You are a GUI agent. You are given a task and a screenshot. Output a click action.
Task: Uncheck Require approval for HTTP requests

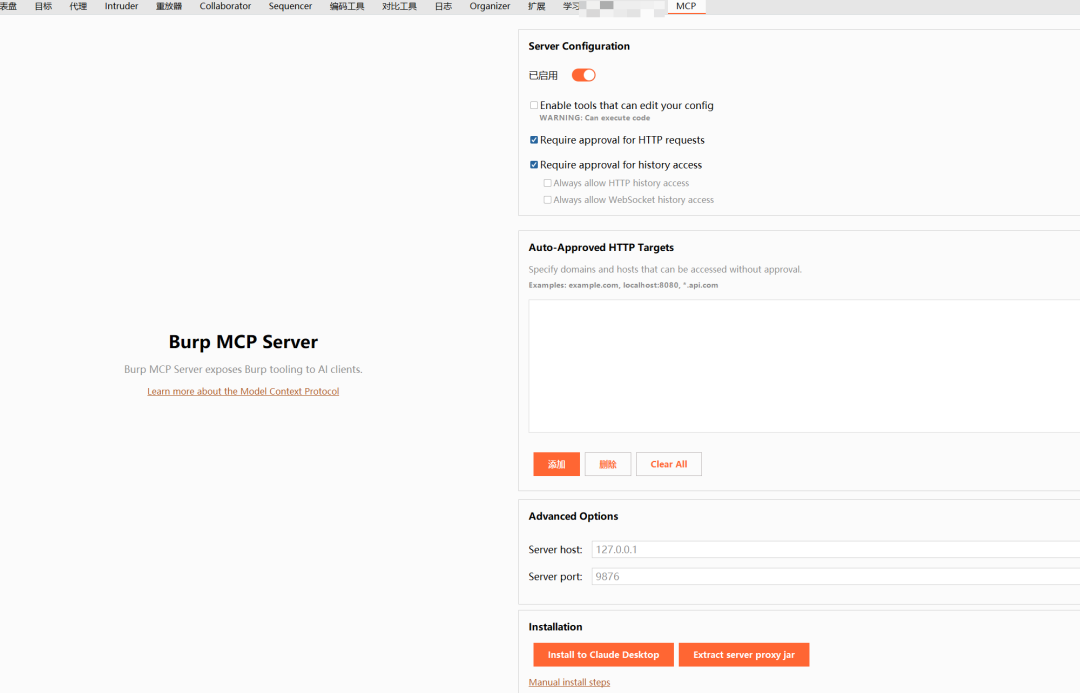pos(534,140)
